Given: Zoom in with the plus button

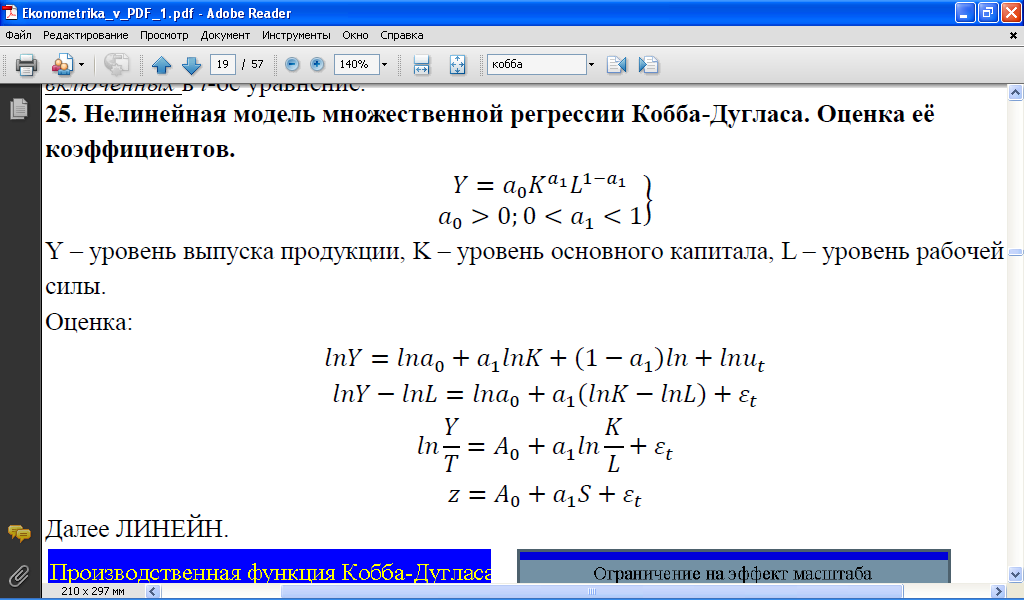Looking at the screenshot, I should 317,64.
